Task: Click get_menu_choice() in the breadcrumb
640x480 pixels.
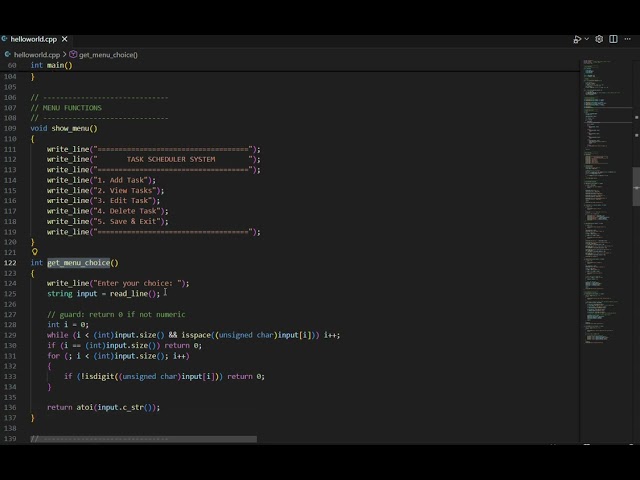Action: 108,55
